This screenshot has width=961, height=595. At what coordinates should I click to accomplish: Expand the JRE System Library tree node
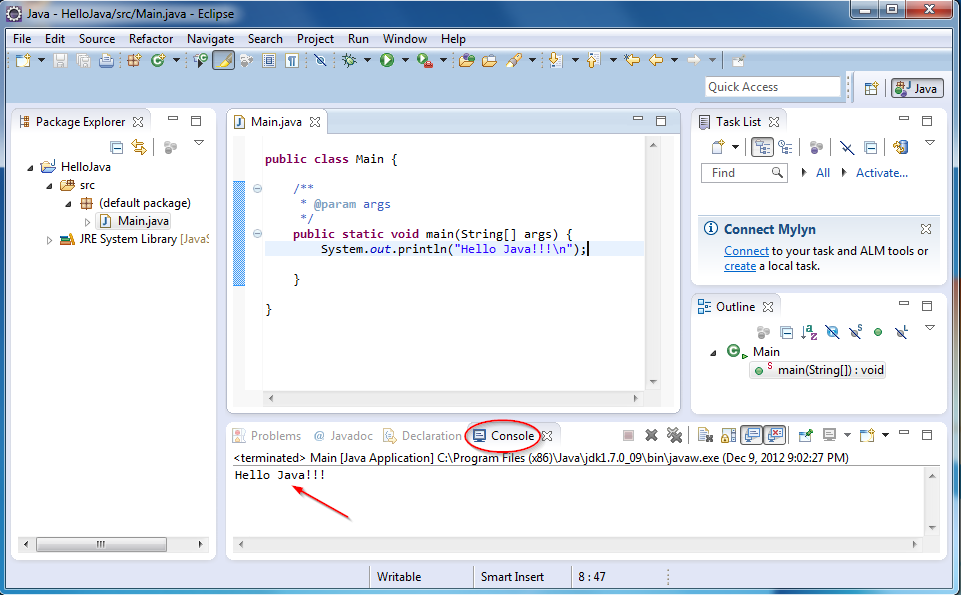click(50, 240)
